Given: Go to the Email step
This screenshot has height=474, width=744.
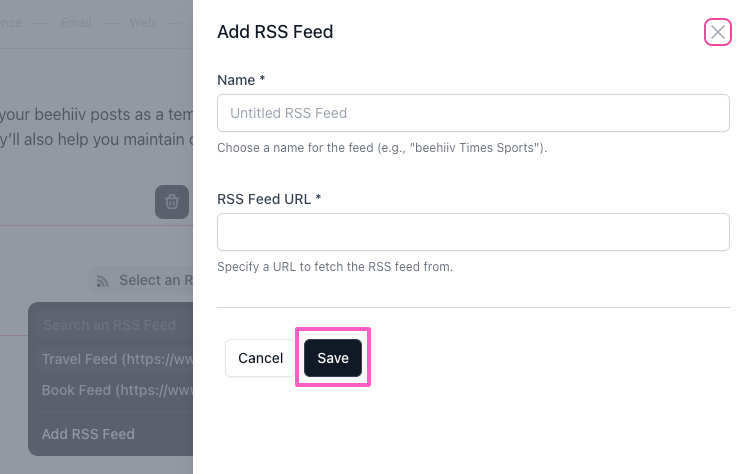Looking at the screenshot, I should [x=76, y=21].
